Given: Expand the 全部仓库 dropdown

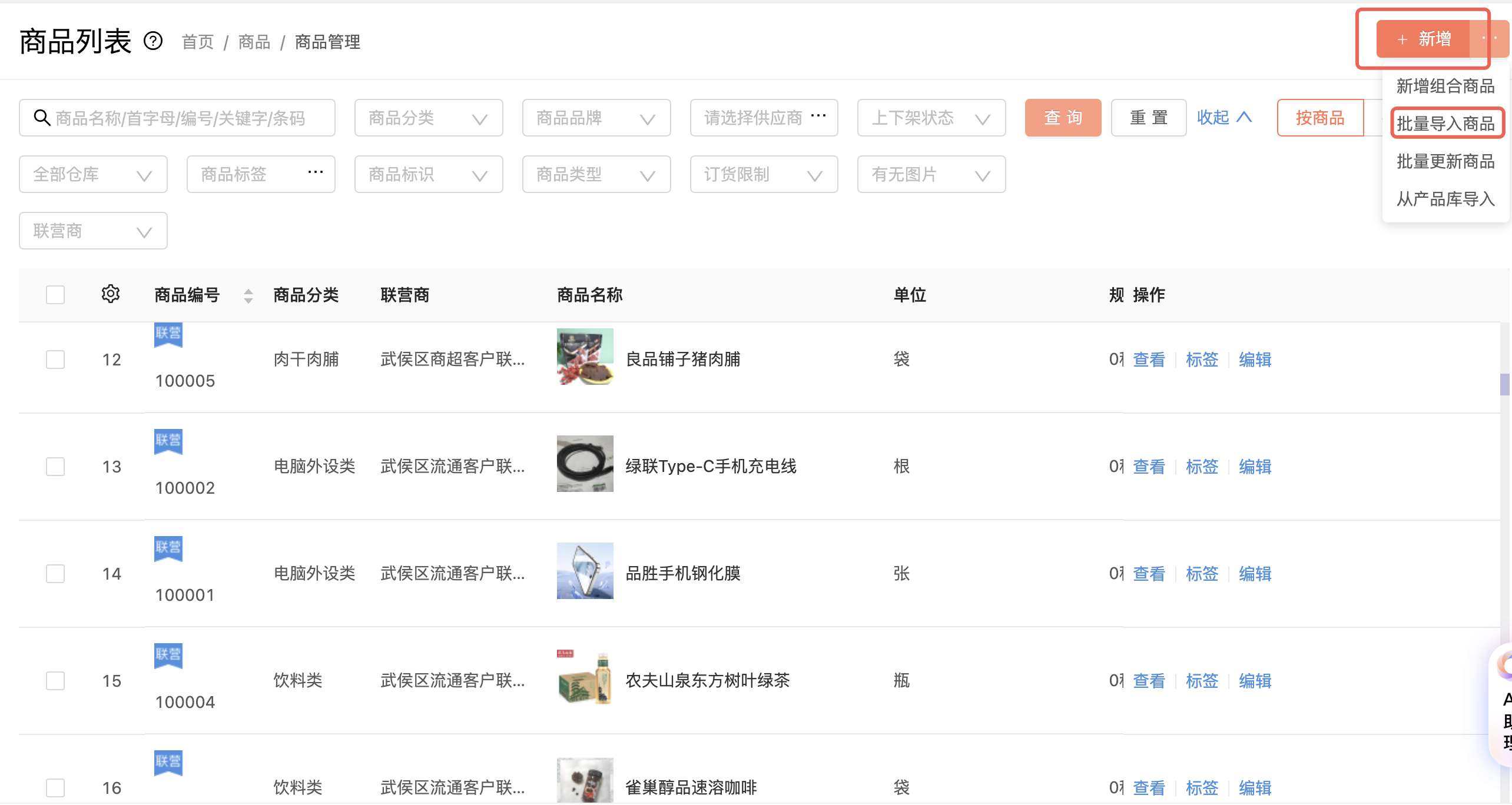Looking at the screenshot, I should coord(93,174).
